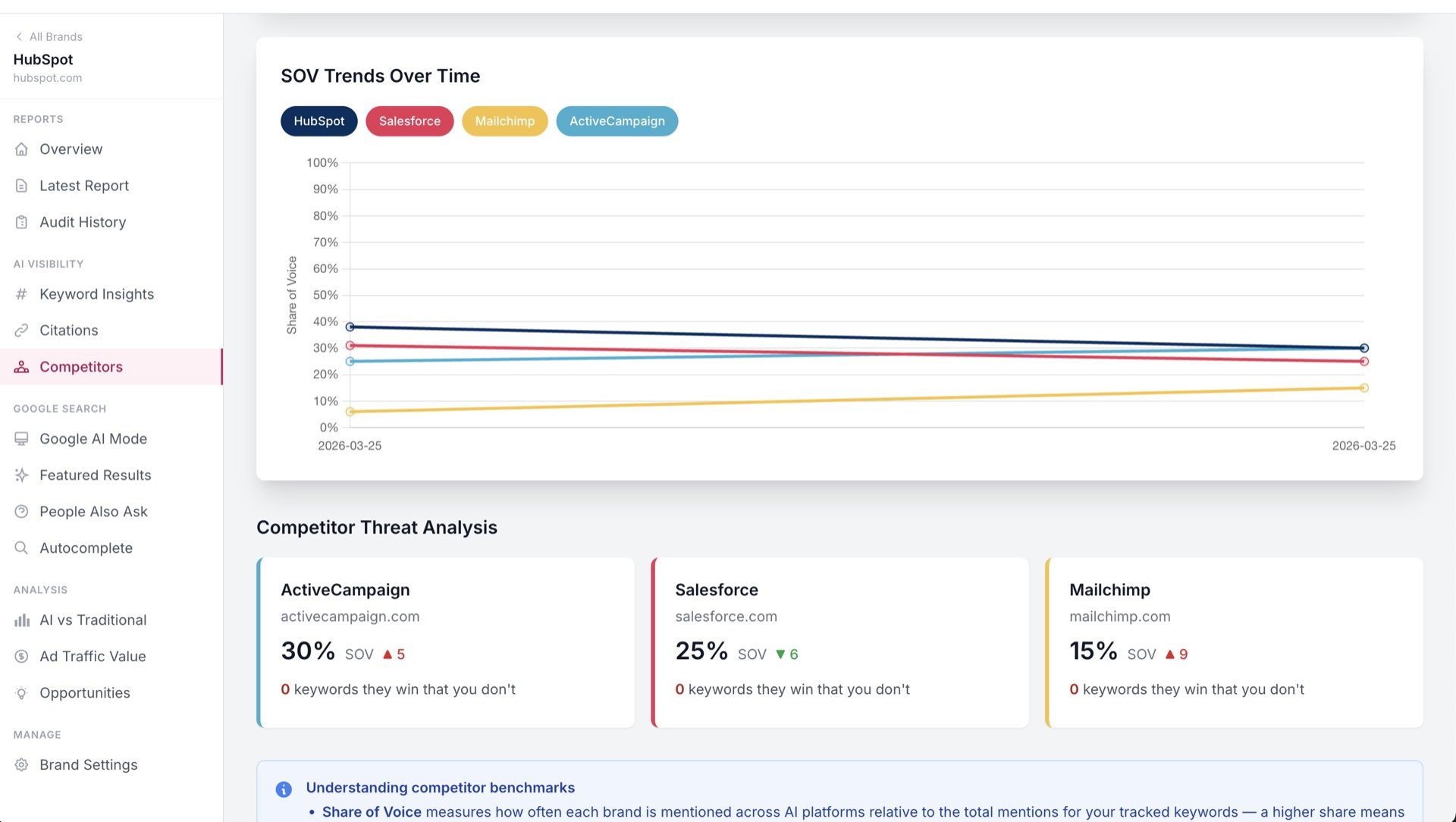The image size is (1456, 822).
Task: Click the Salesforce start data point on chart
Action: pyautogui.click(x=350, y=346)
